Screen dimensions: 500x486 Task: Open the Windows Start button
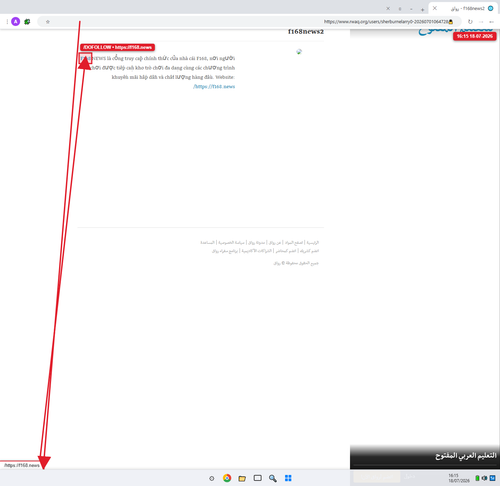(288, 478)
